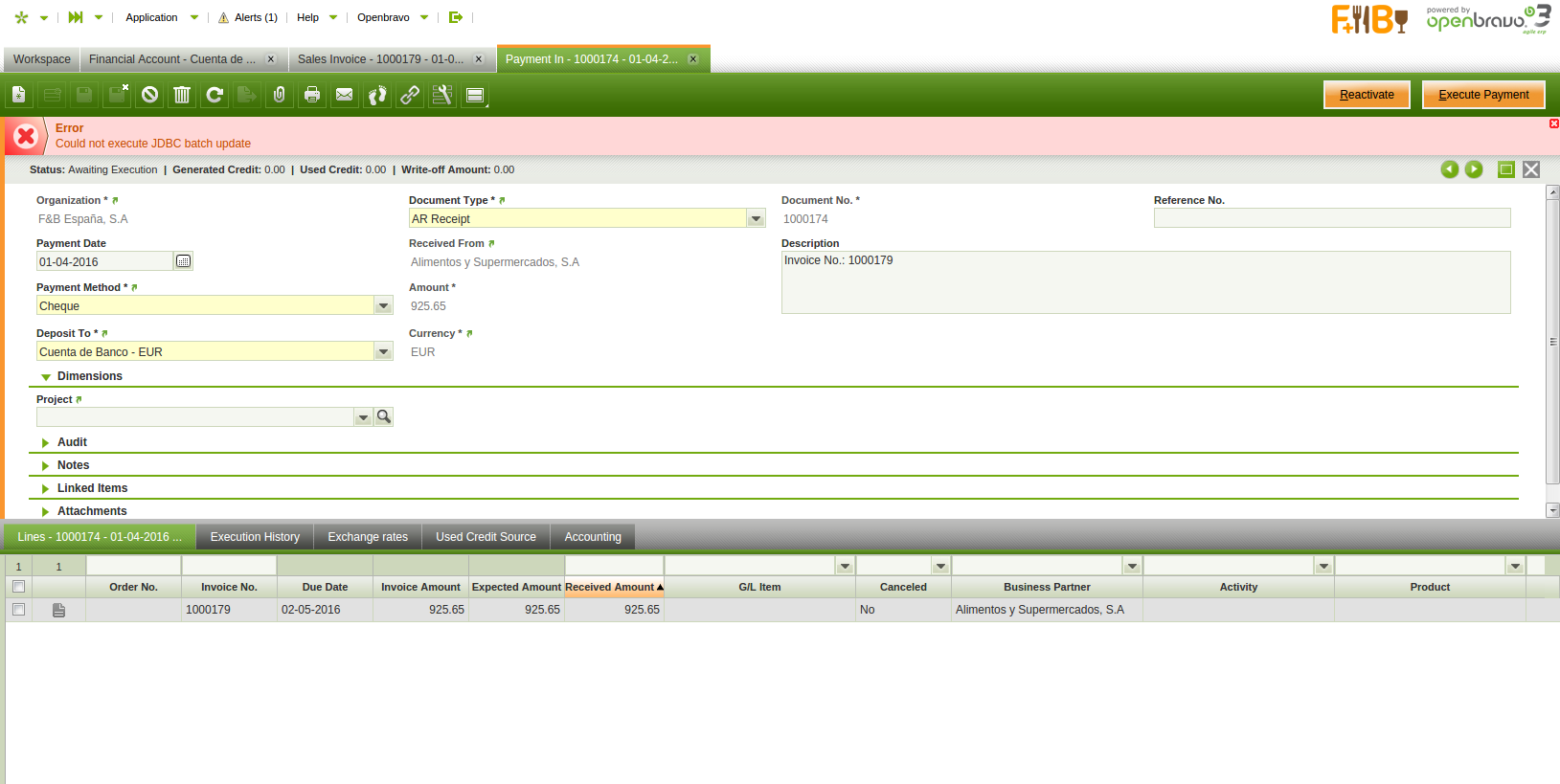This screenshot has height=784, width=1560.
Task: Click the Execute Payment button
Action: [1482, 95]
